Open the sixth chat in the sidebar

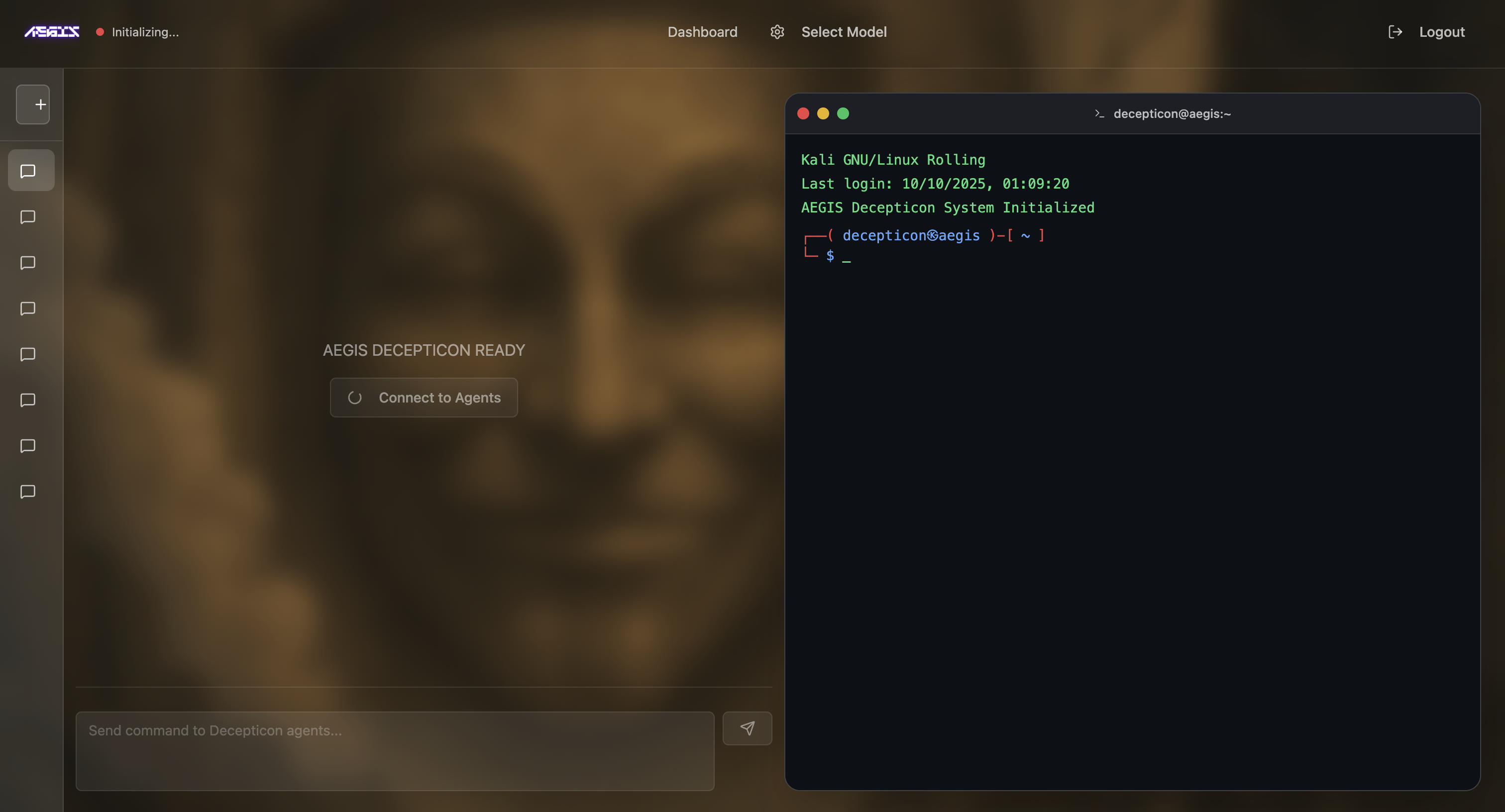pos(28,400)
